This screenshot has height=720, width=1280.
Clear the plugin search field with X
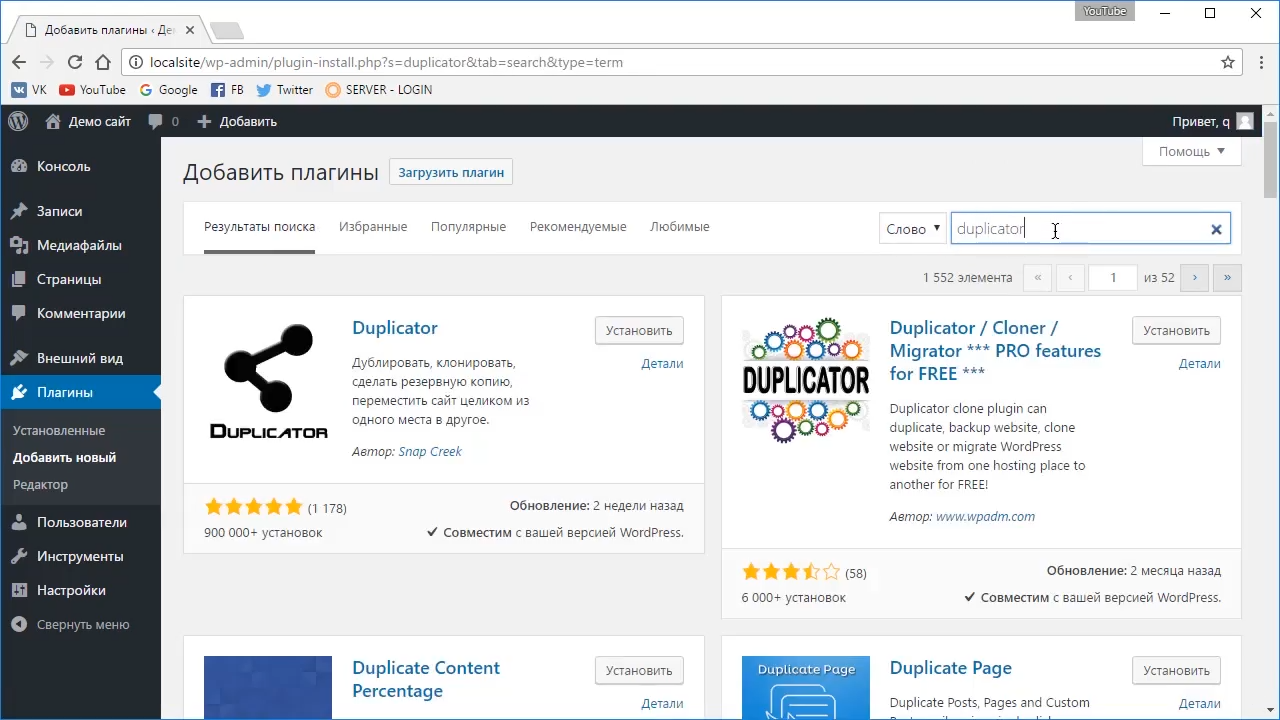coord(1216,229)
